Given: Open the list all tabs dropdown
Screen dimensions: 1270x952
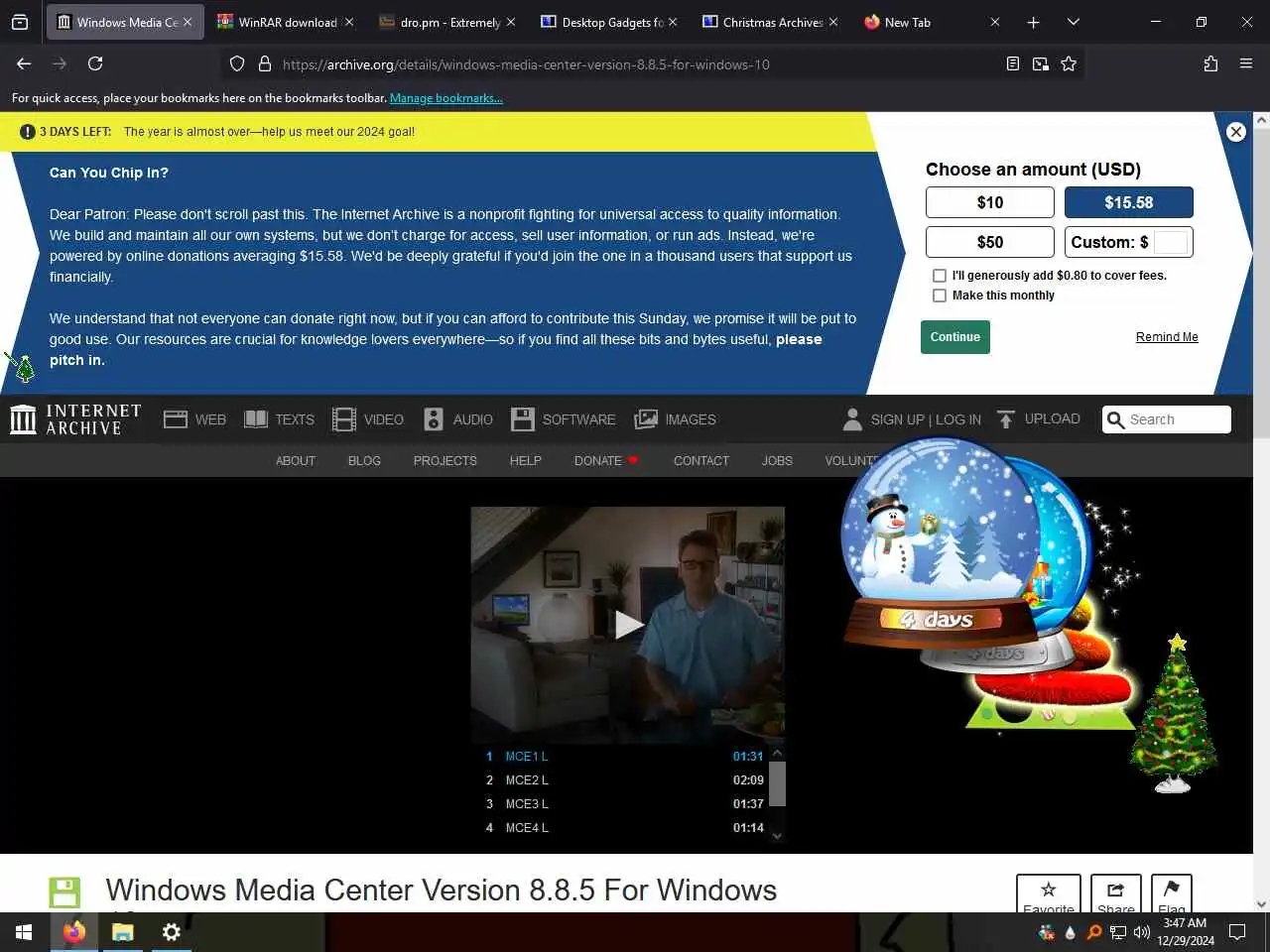Looking at the screenshot, I should click(x=1074, y=22).
